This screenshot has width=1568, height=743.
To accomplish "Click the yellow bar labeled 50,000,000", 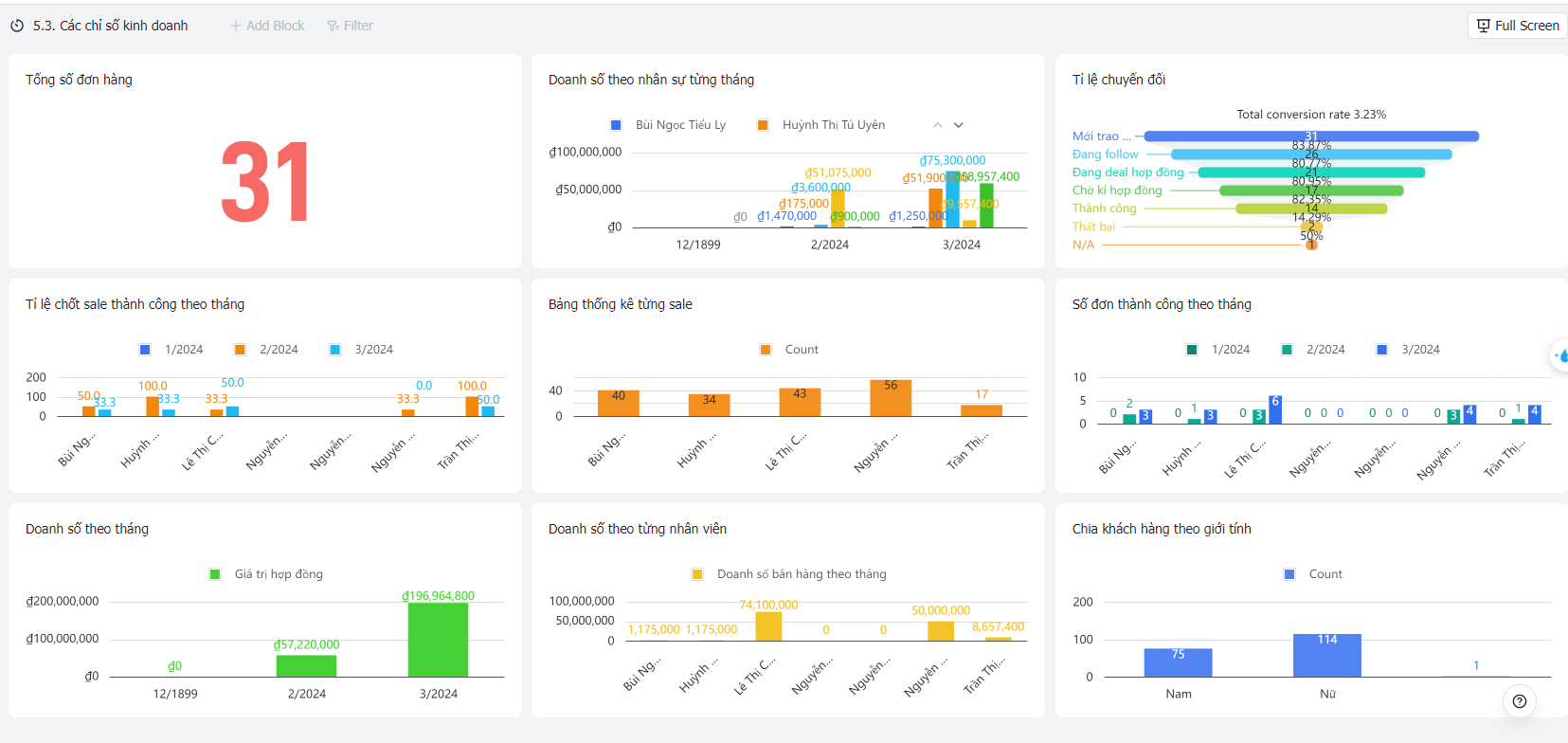I will pyautogui.click(x=941, y=631).
